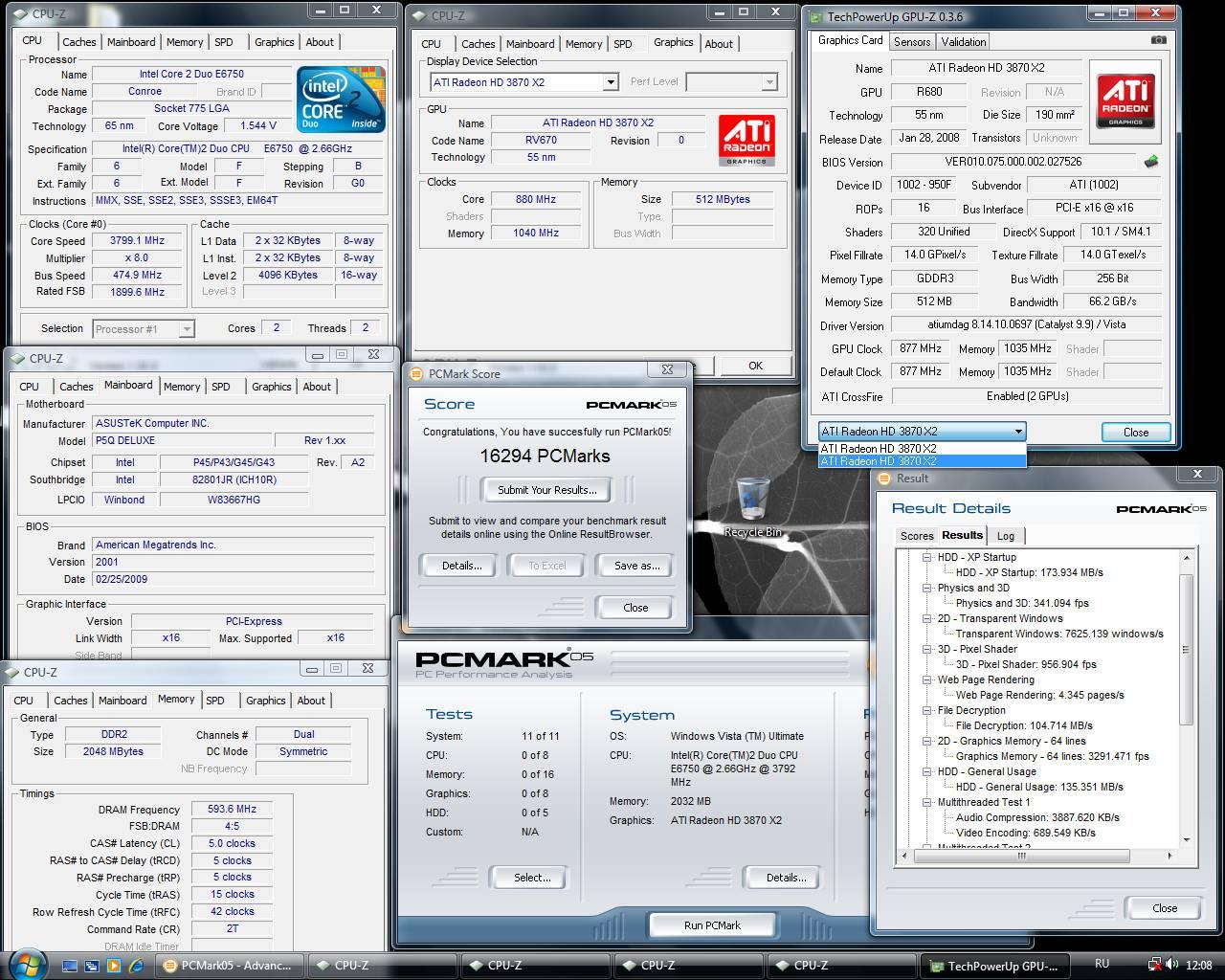Collapse the Web Page Rendering node
1225x980 pixels.
pyautogui.click(x=926, y=679)
